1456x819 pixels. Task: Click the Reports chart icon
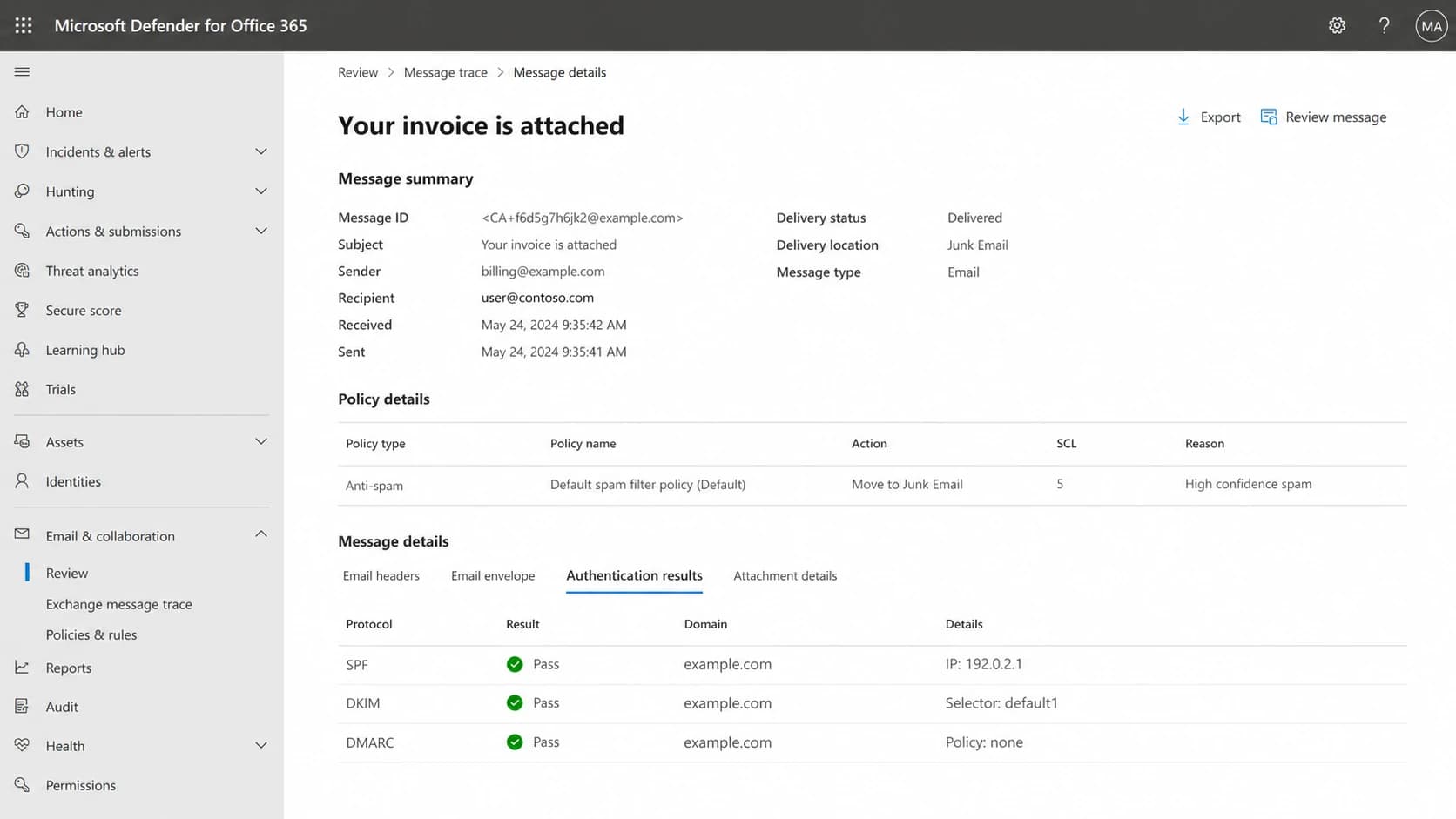(23, 668)
